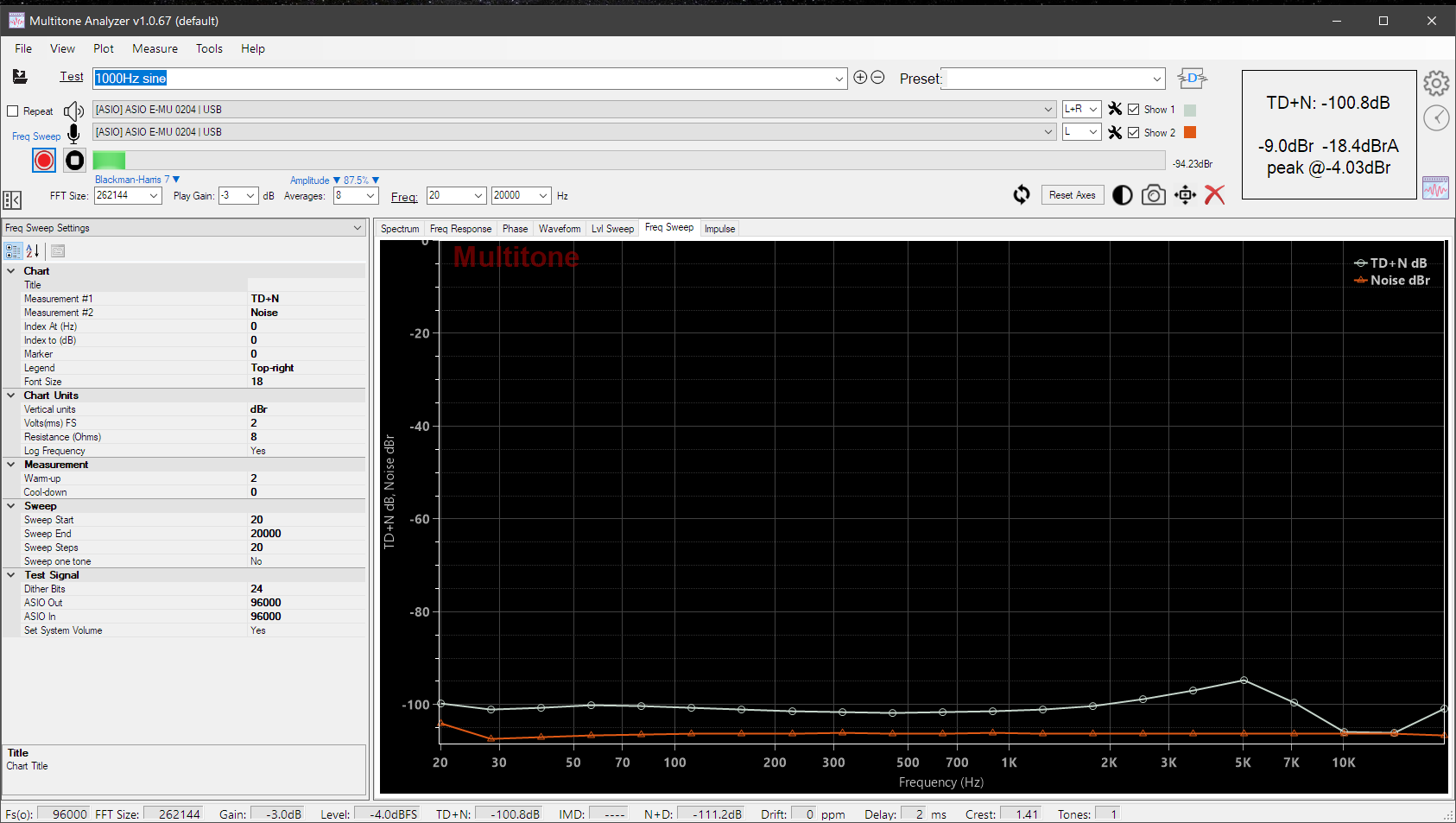Switch to the Impulse tab

point(719,229)
